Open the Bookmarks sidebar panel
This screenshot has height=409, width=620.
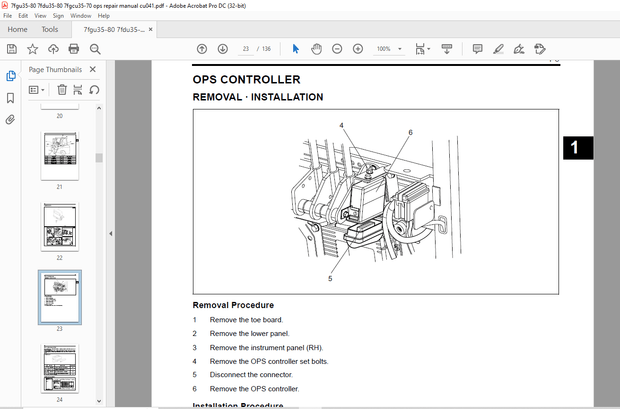(11, 98)
